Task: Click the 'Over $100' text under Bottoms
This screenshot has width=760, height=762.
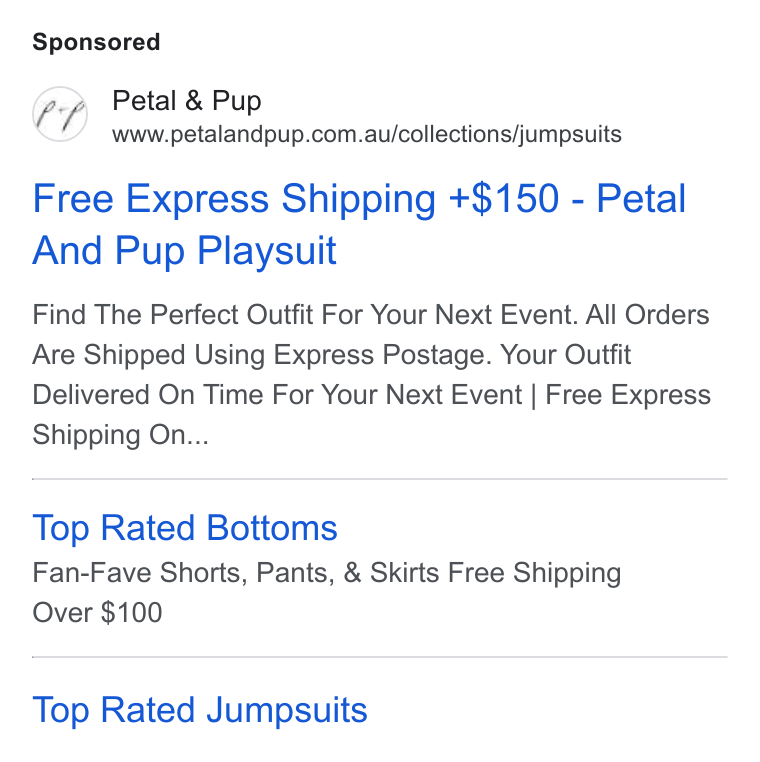Action: [x=97, y=612]
